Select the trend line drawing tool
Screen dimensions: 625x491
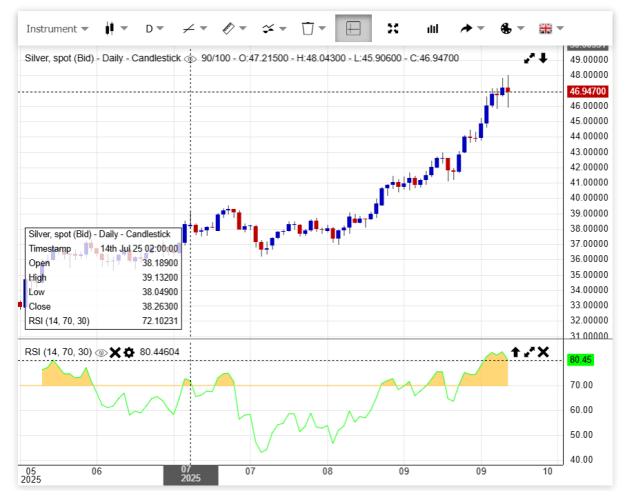[189, 29]
